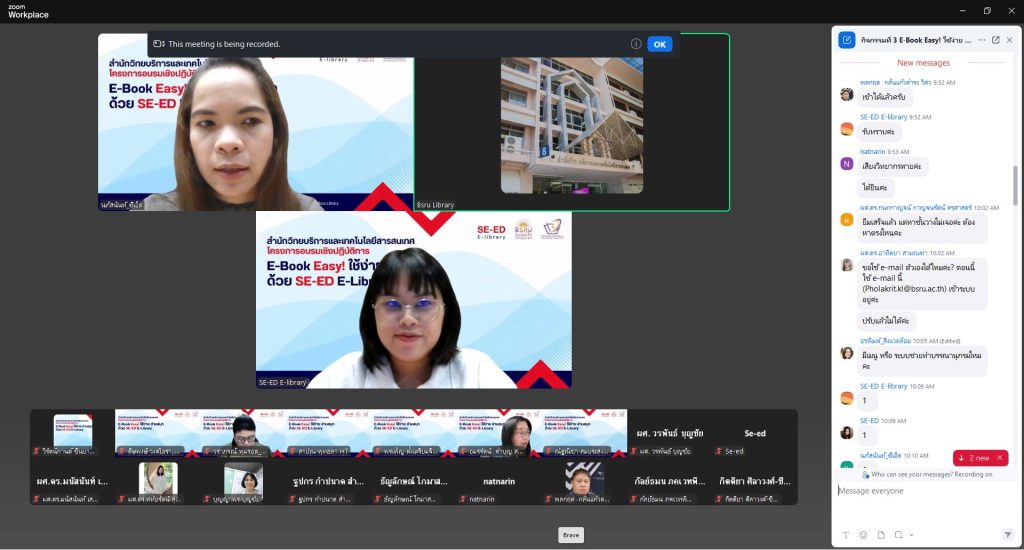1024x550 pixels.
Task: Expand screenshot options dropdown arrow
Action: 911,535
